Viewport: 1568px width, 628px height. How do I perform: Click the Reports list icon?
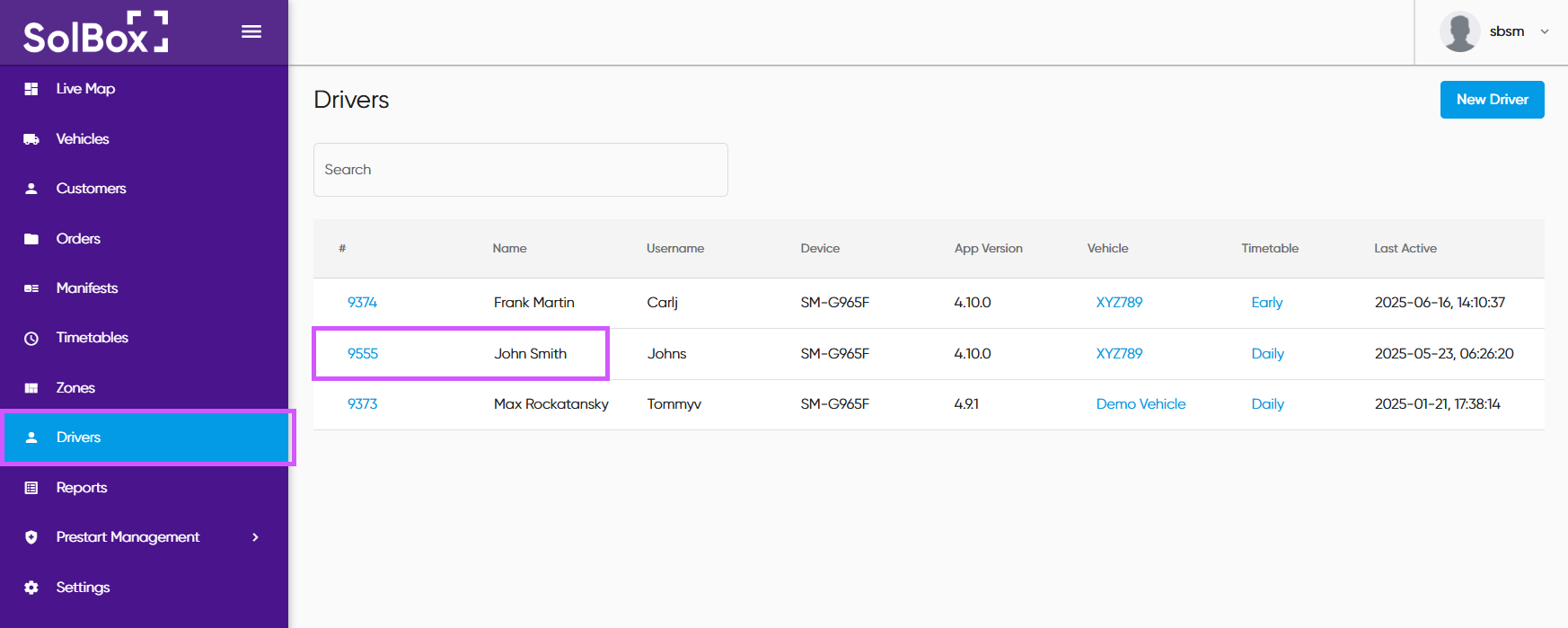tap(31, 488)
